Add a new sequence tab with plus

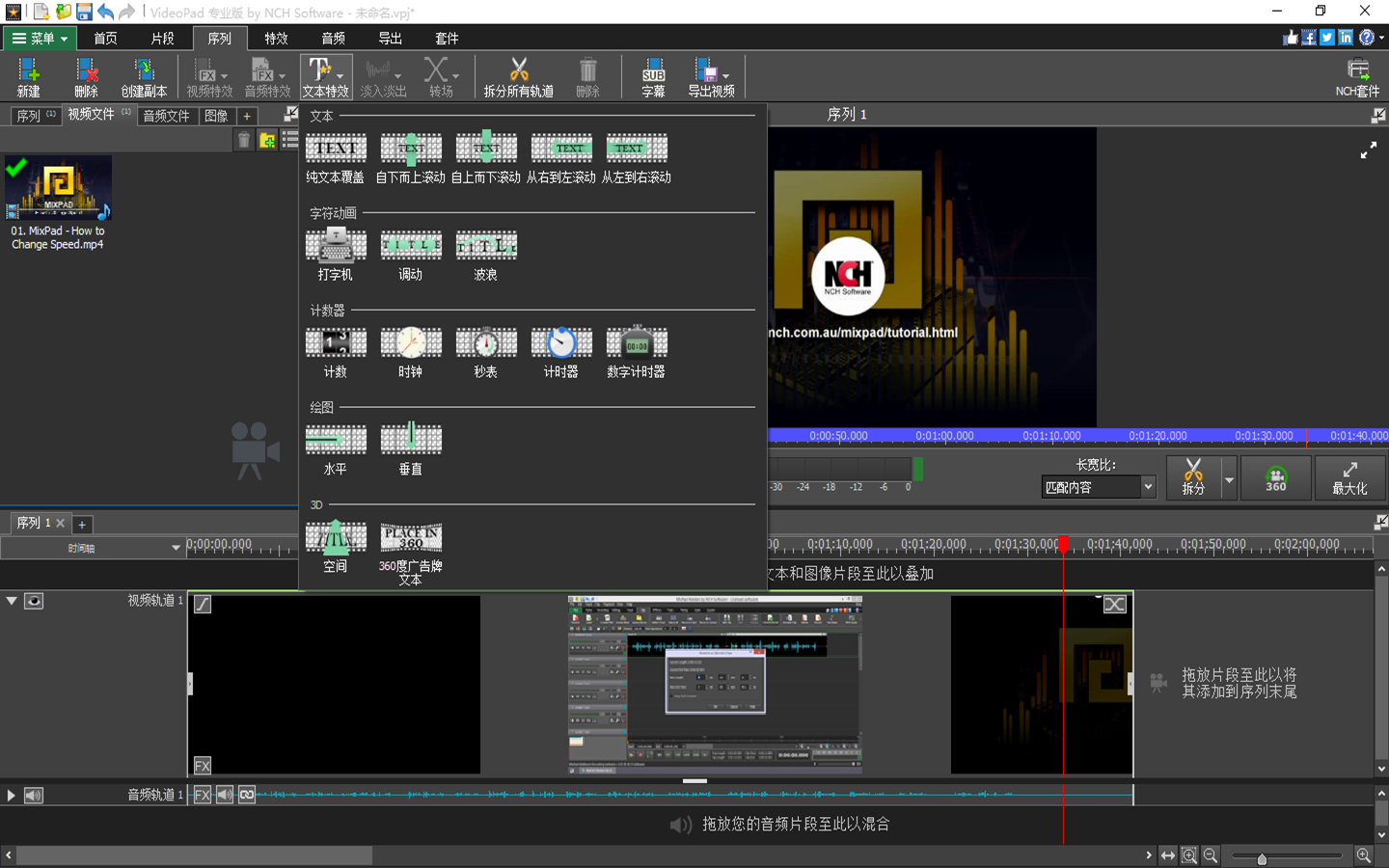pyautogui.click(x=82, y=525)
